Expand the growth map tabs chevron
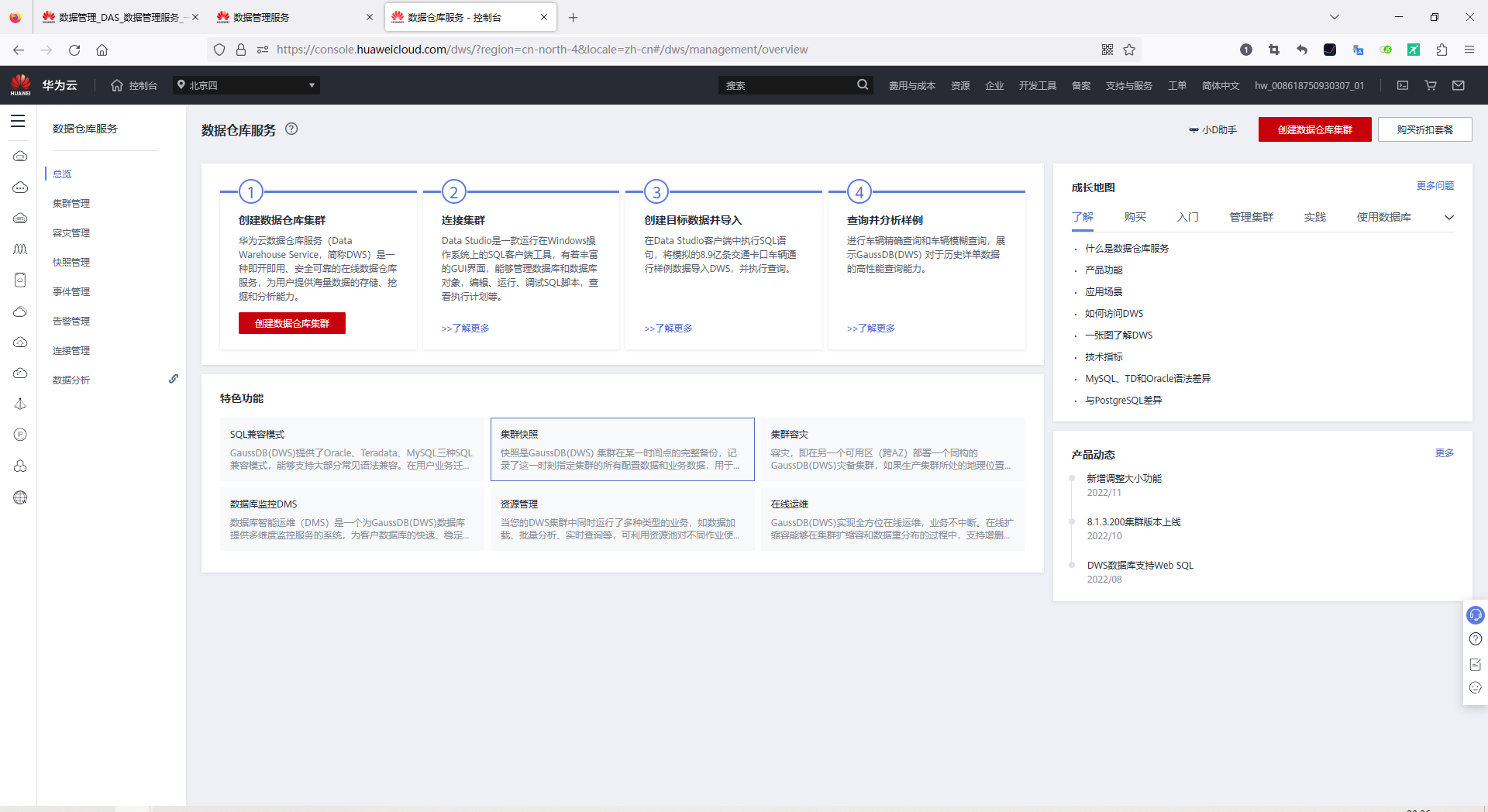This screenshot has width=1488, height=812. (x=1449, y=218)
